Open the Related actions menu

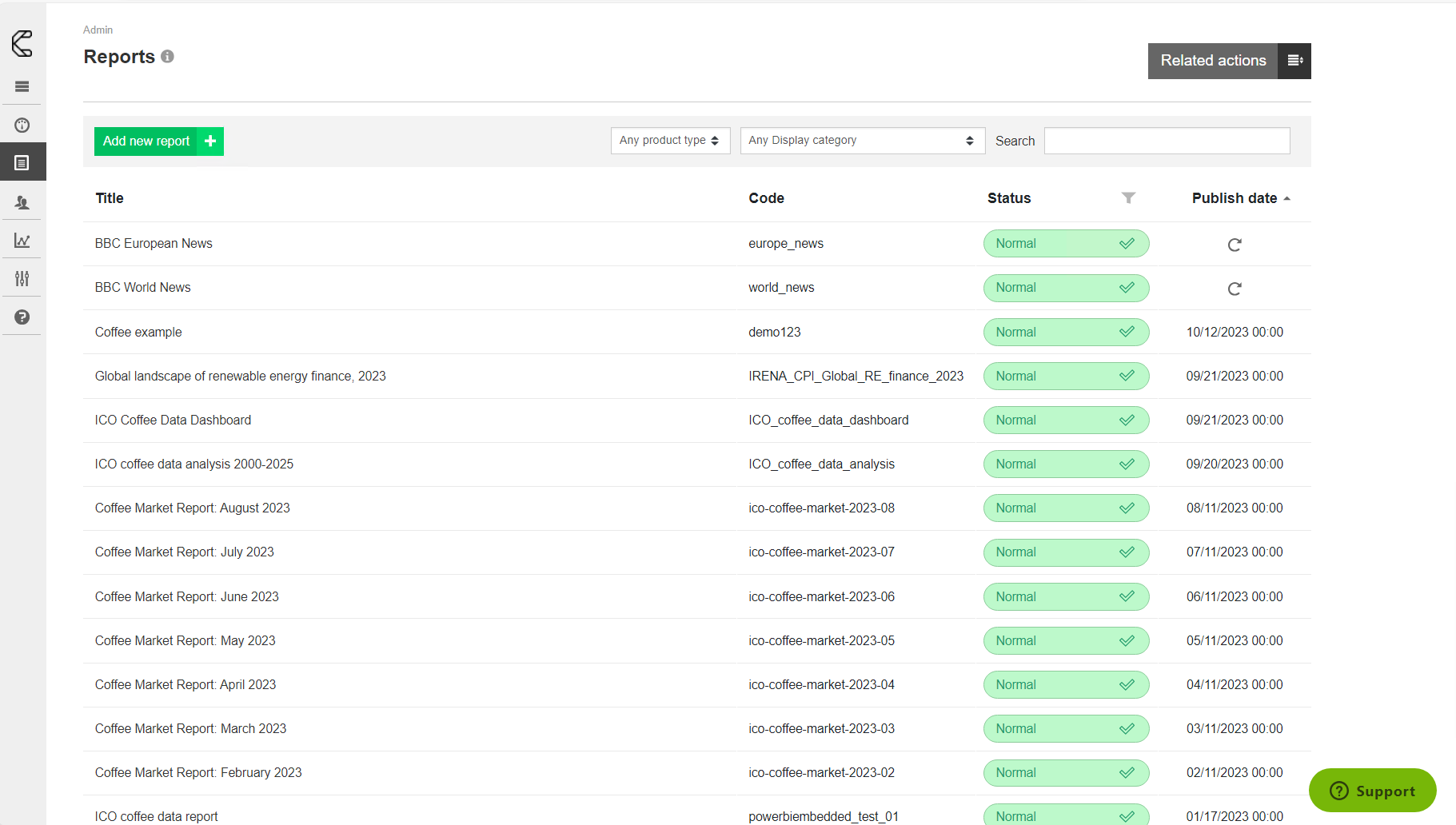tap(1229, 61)
